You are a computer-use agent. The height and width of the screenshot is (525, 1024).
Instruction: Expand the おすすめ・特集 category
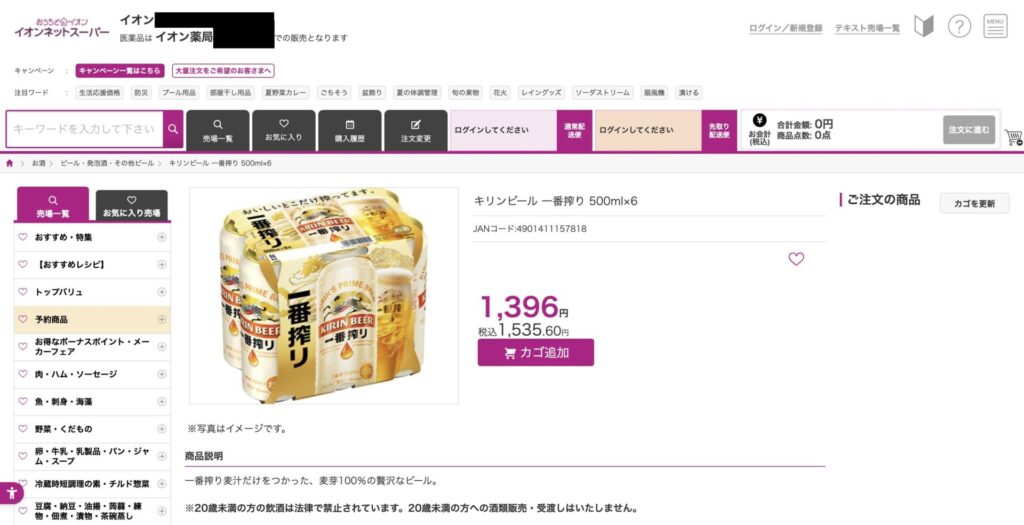161,237
